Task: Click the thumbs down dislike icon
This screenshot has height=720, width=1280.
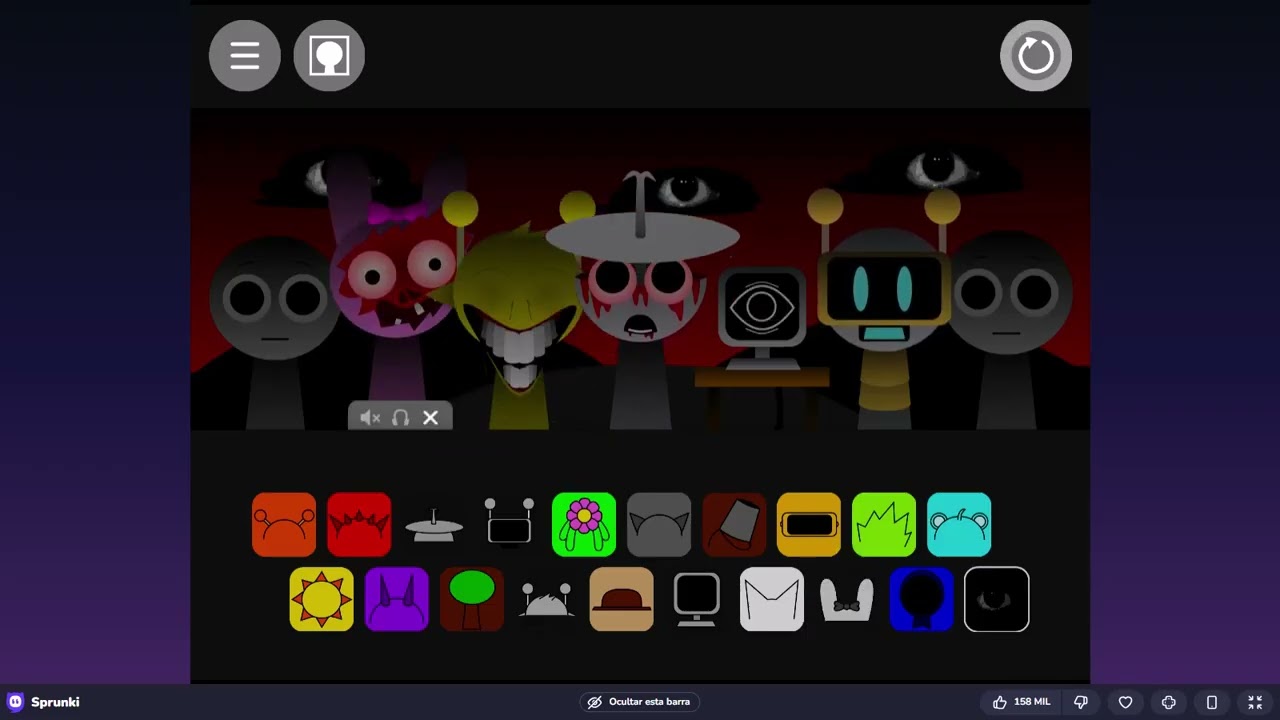Action: tap(1081, 702)
